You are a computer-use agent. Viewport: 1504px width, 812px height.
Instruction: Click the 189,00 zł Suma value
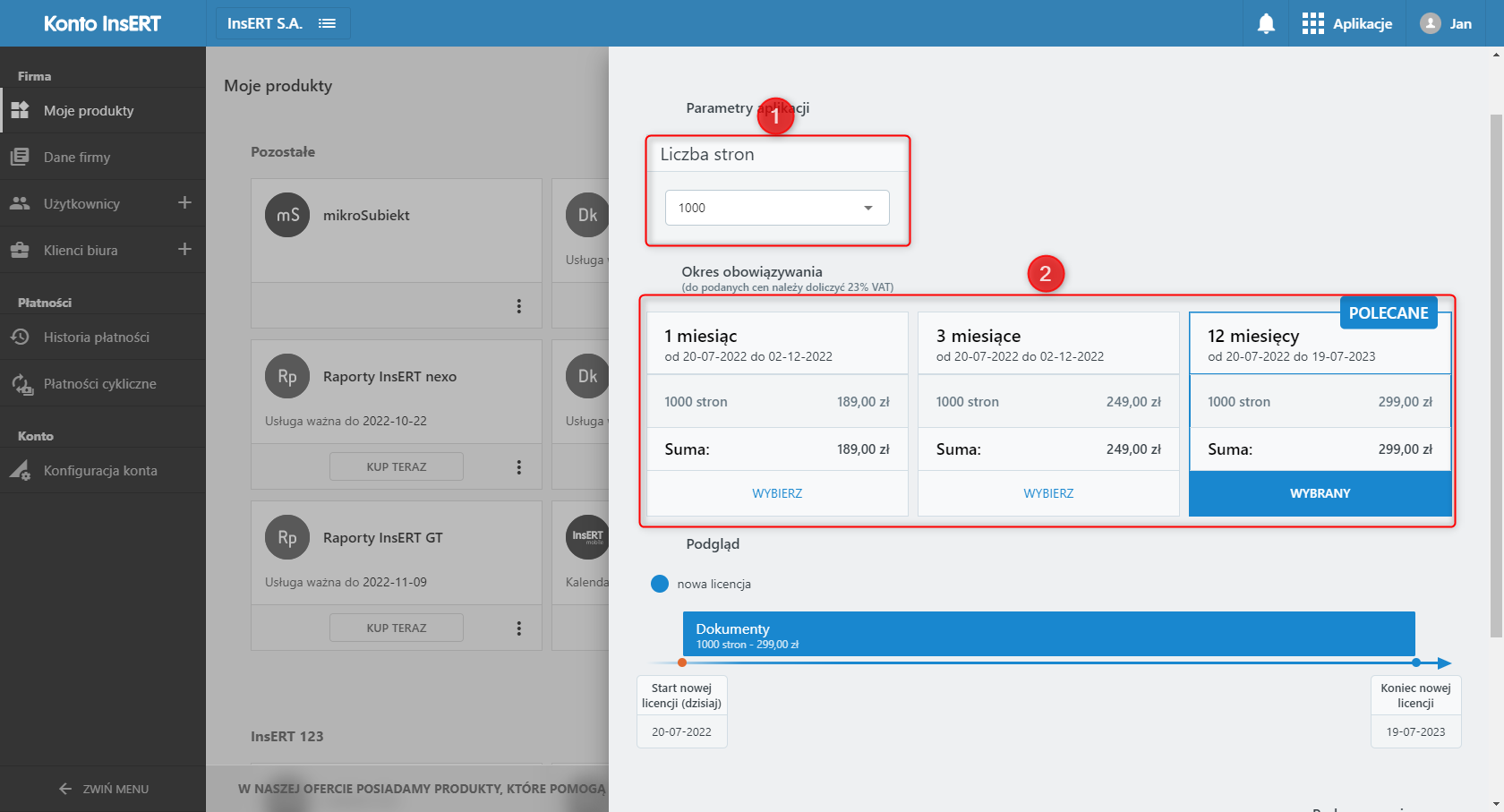pyautogui.click(x=863, y=449)
